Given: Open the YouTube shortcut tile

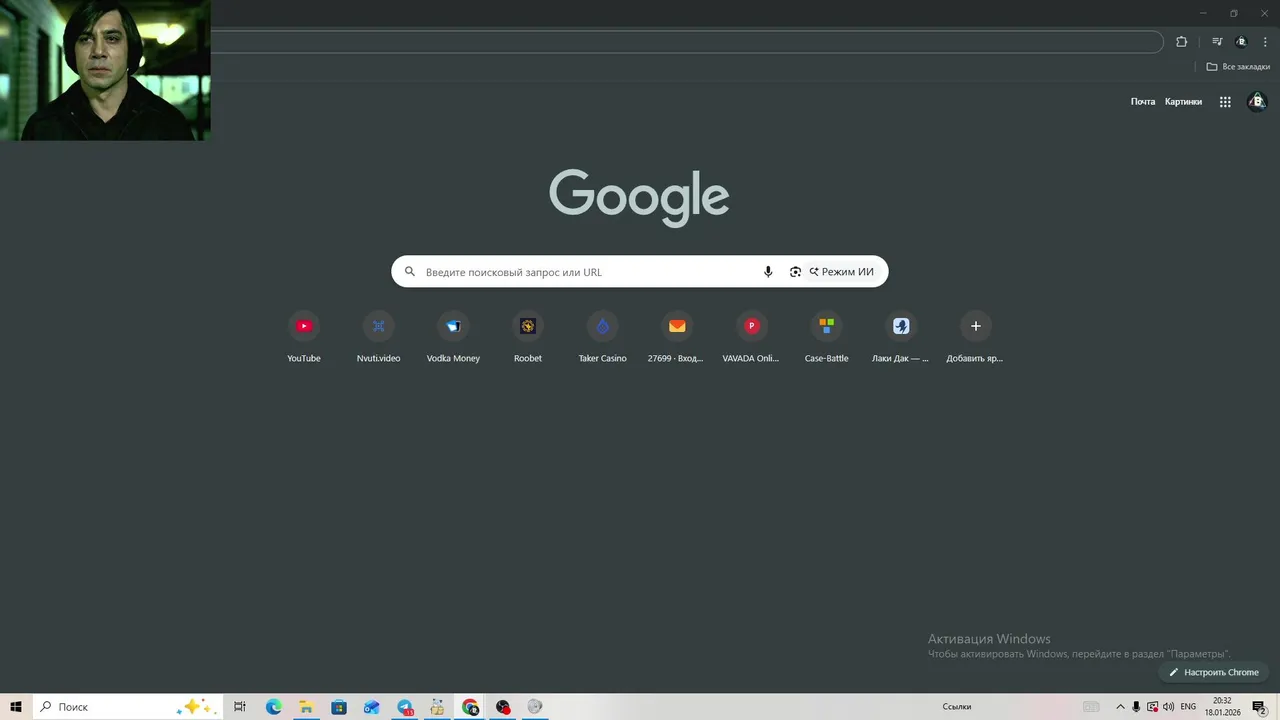Looking at the screenshot, I should click(x=304, y=337).
